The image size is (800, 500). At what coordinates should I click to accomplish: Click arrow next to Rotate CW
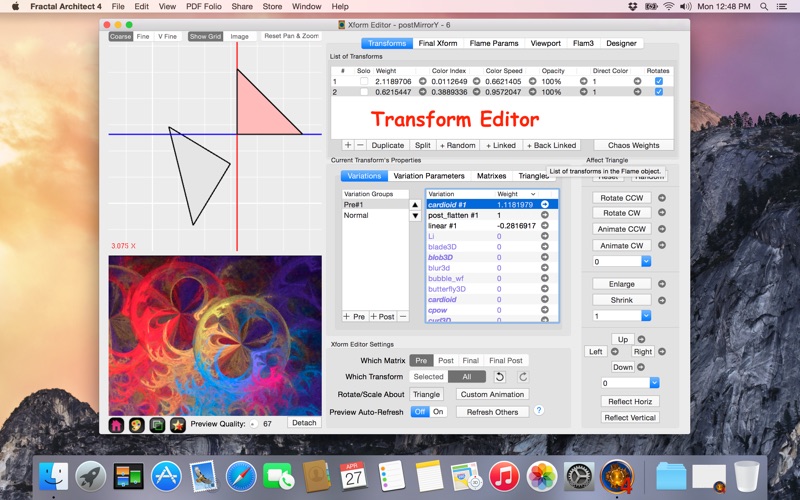[662, 213]
